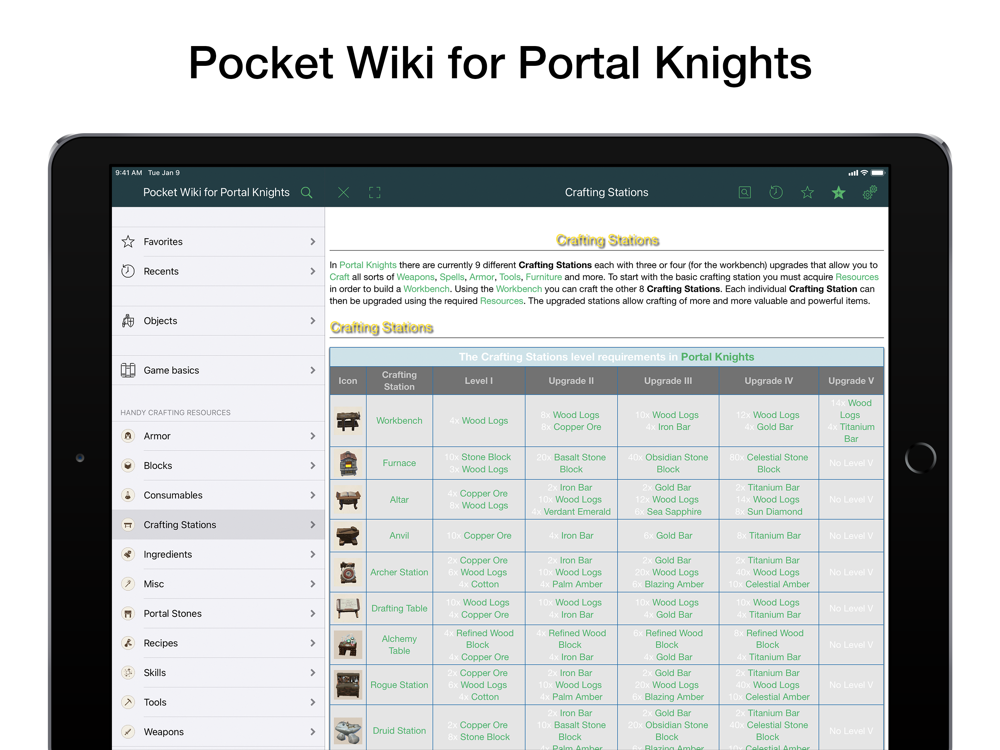Open settings gear icon in top bar
This screenshot has width=1000, height=750.
click(x=870, y=192)
